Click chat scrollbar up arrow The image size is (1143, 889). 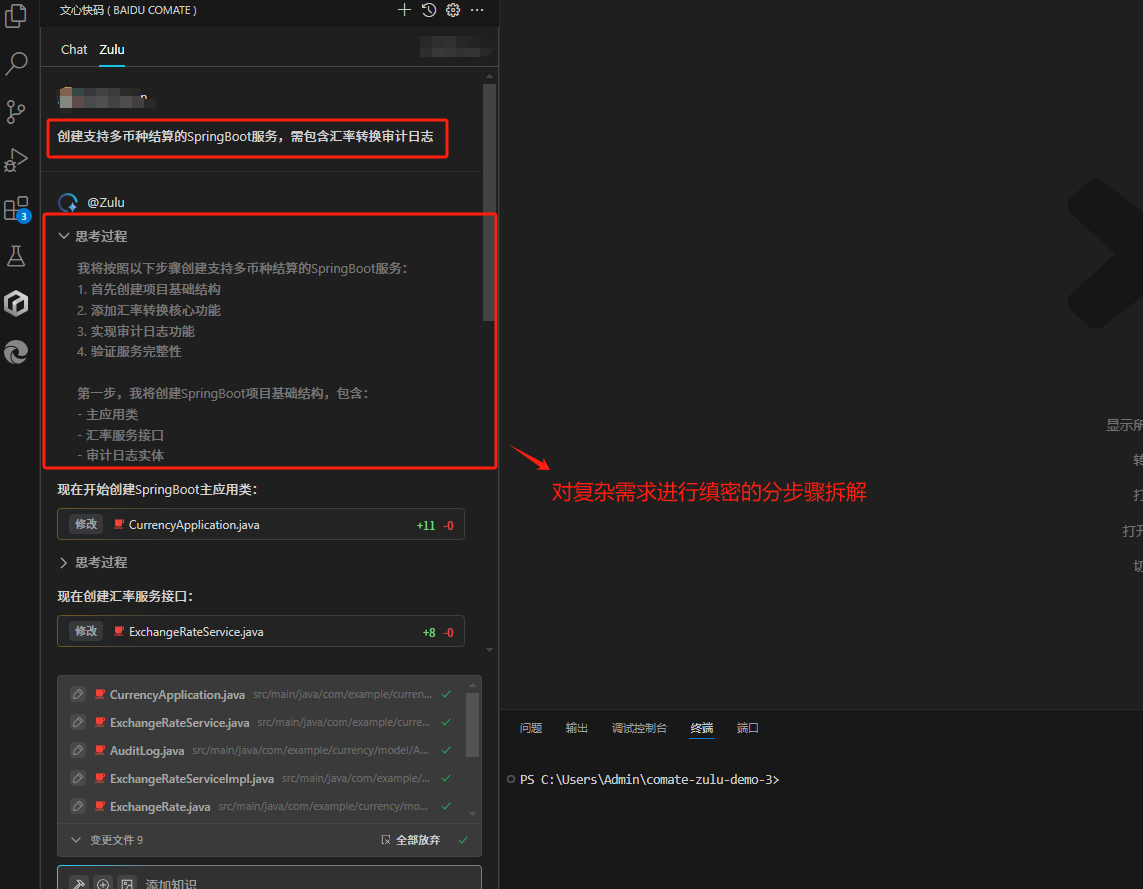[x=489, y=76]
